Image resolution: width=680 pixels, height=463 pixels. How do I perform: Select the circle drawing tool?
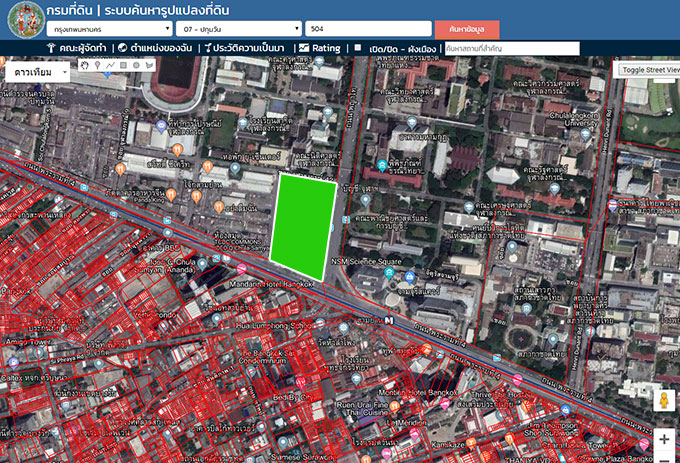(x=137, y=66)
